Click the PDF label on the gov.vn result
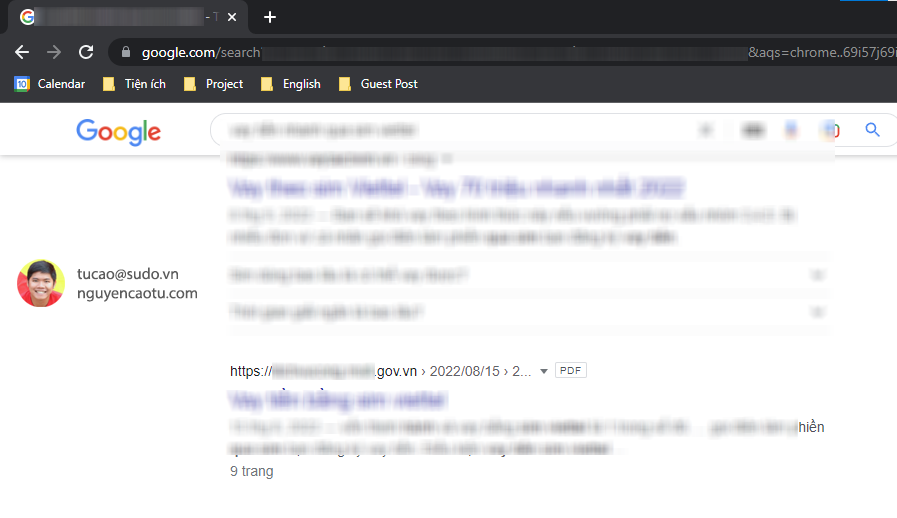 coord(570,370)
